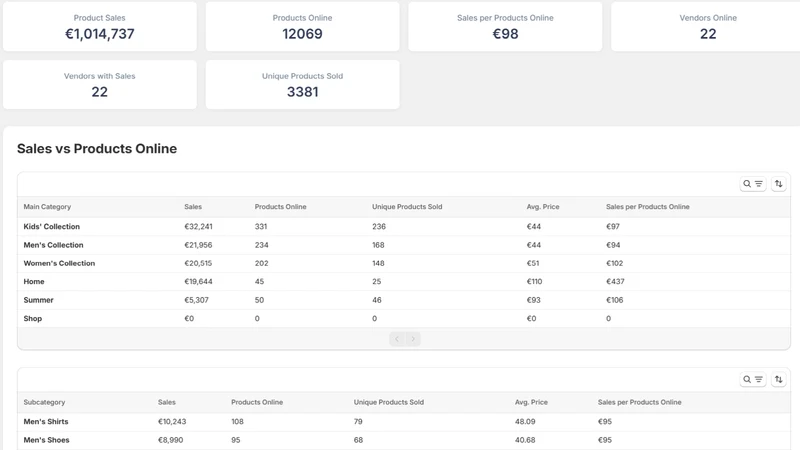Select the Women's Collection row
This screenshot has height=450, width=800.
click(x=404, y=263)
